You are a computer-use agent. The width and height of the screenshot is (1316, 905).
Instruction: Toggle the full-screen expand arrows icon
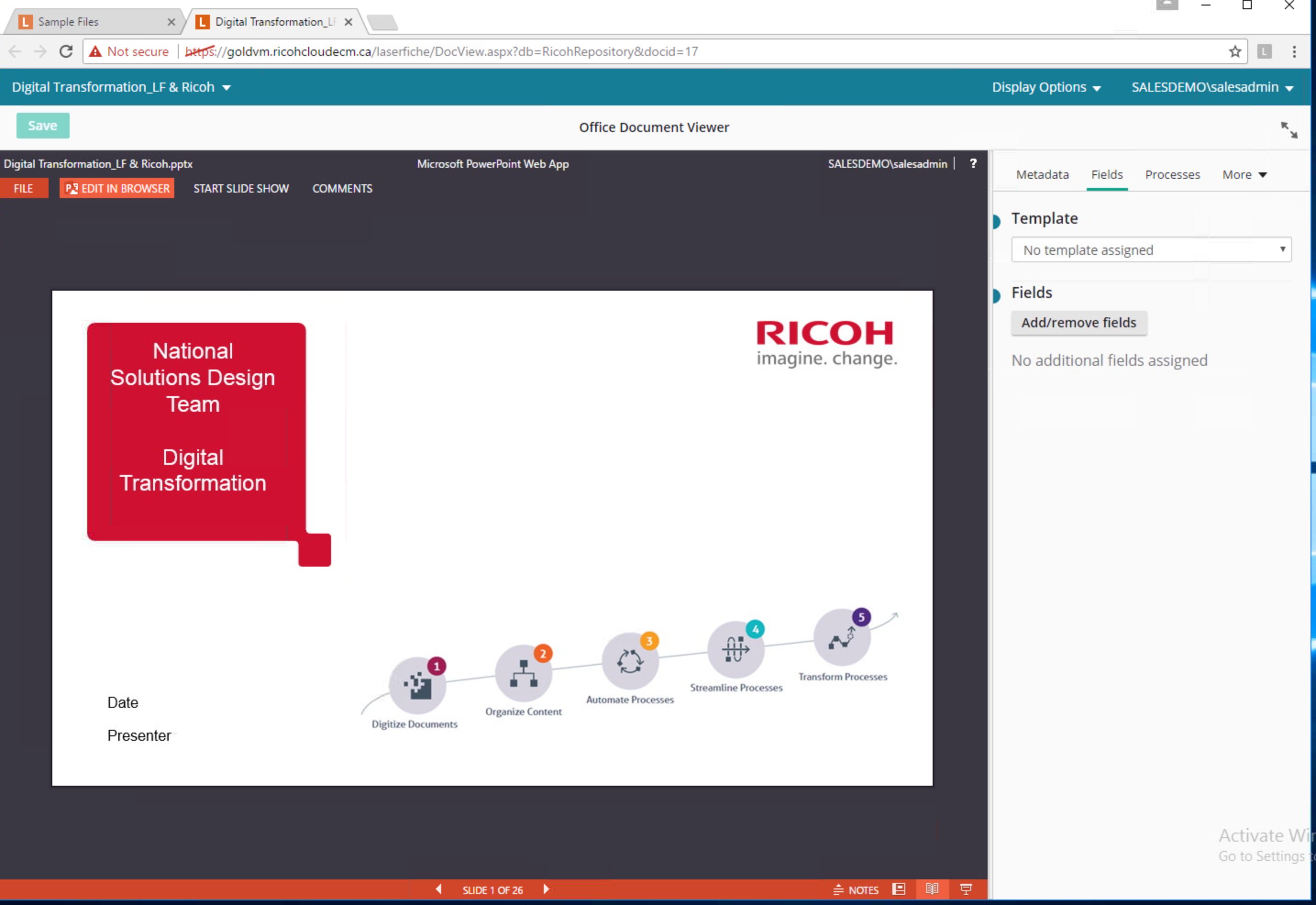tap(1289, 130)
